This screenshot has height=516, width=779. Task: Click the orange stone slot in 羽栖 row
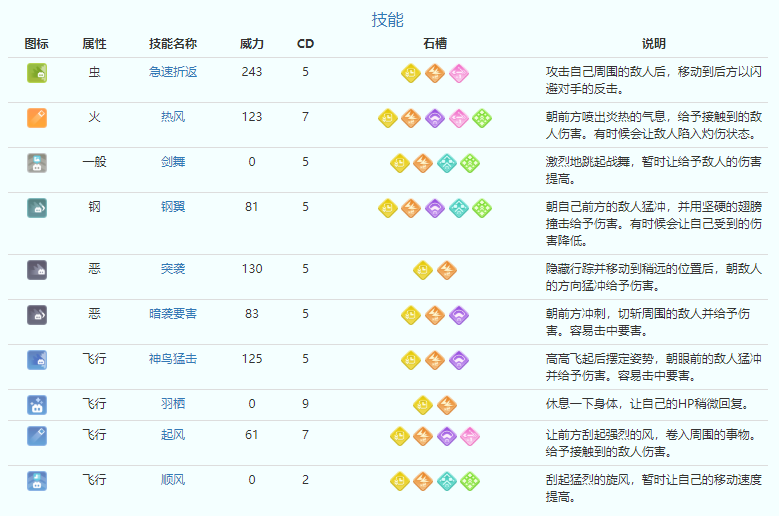click(447, 405)
